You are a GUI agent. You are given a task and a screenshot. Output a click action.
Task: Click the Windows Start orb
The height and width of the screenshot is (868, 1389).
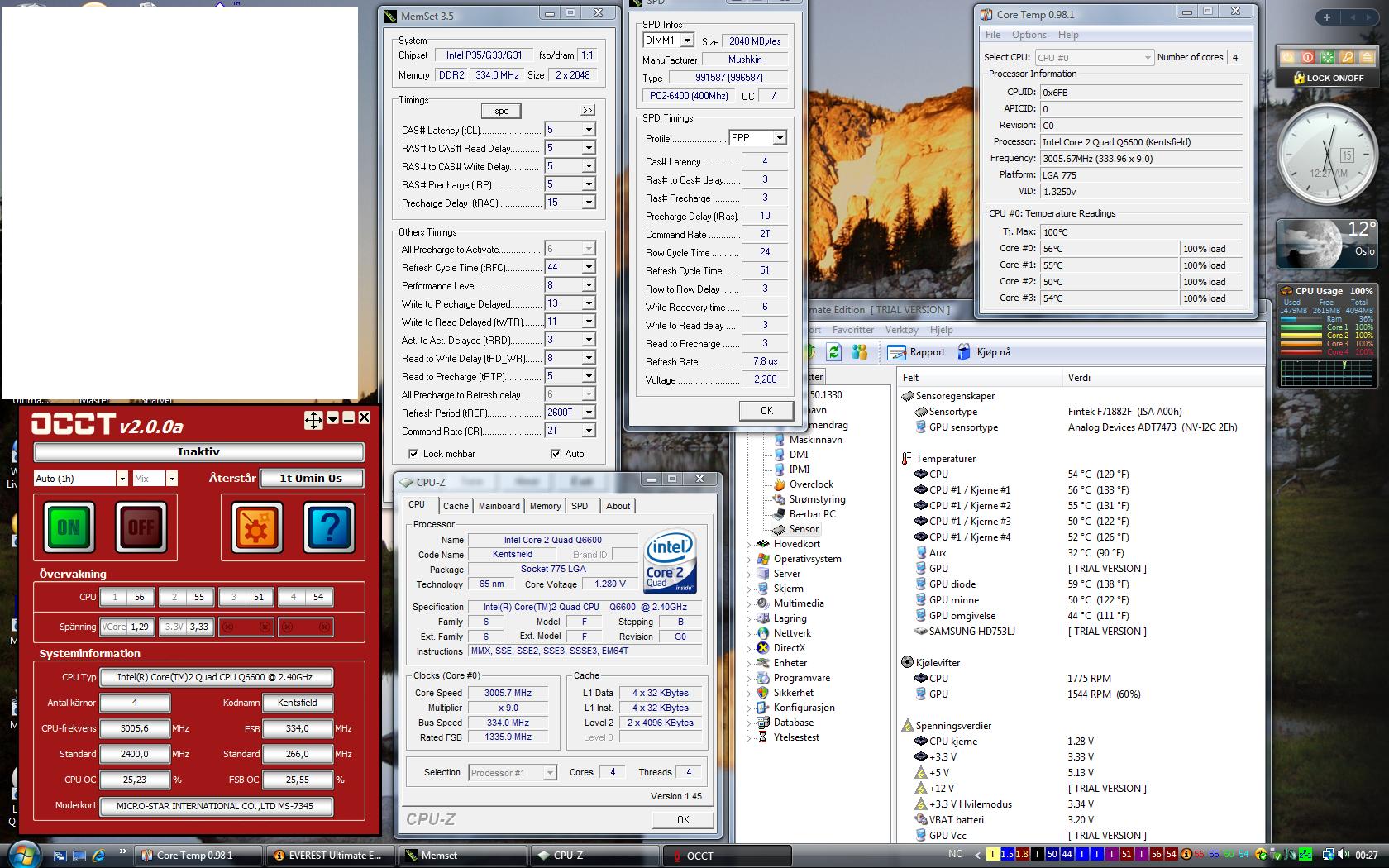pos(23,853)
